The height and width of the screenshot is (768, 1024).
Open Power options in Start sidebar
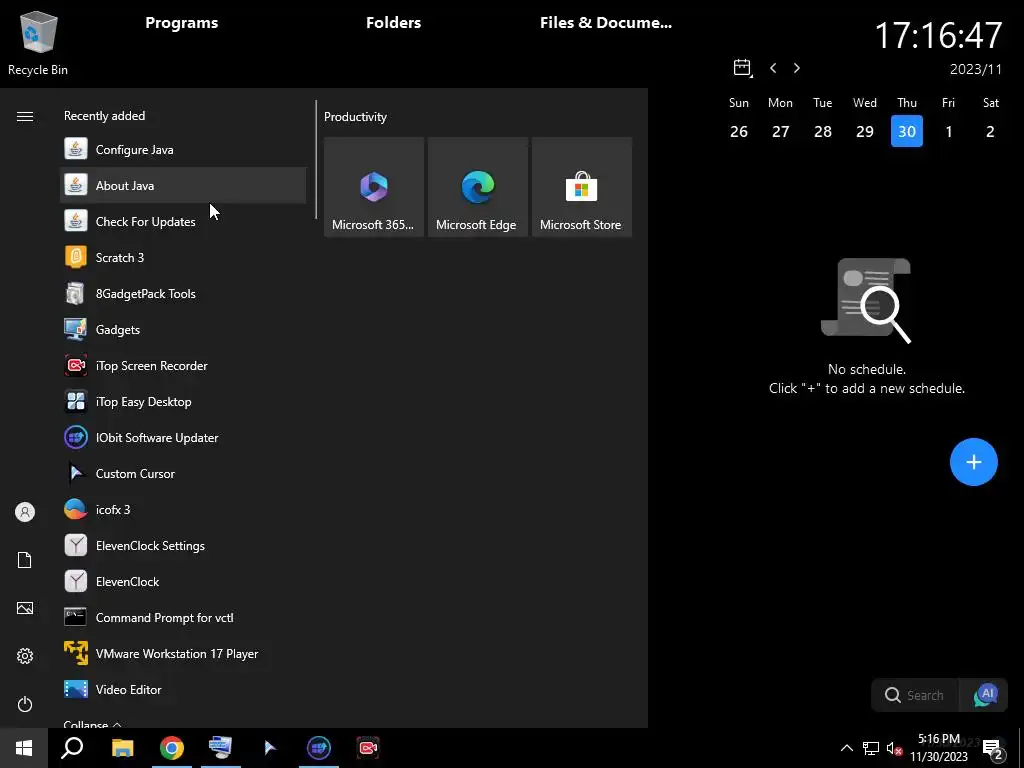[25, 704]
